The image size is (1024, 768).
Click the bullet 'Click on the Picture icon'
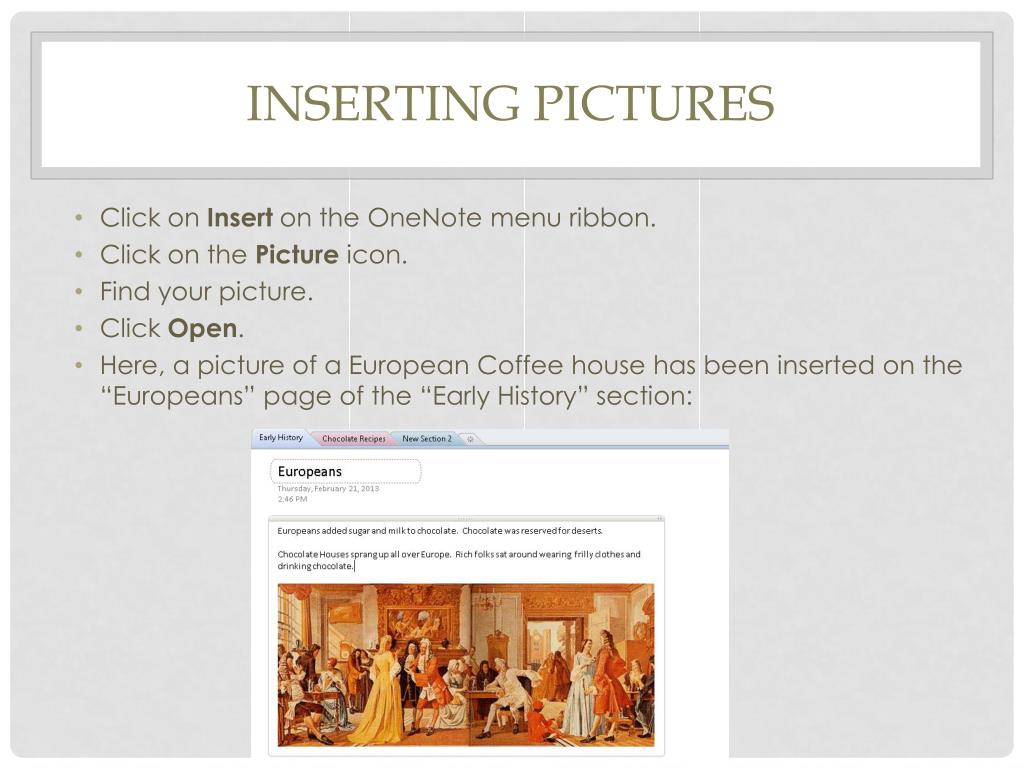pos(253,255)
